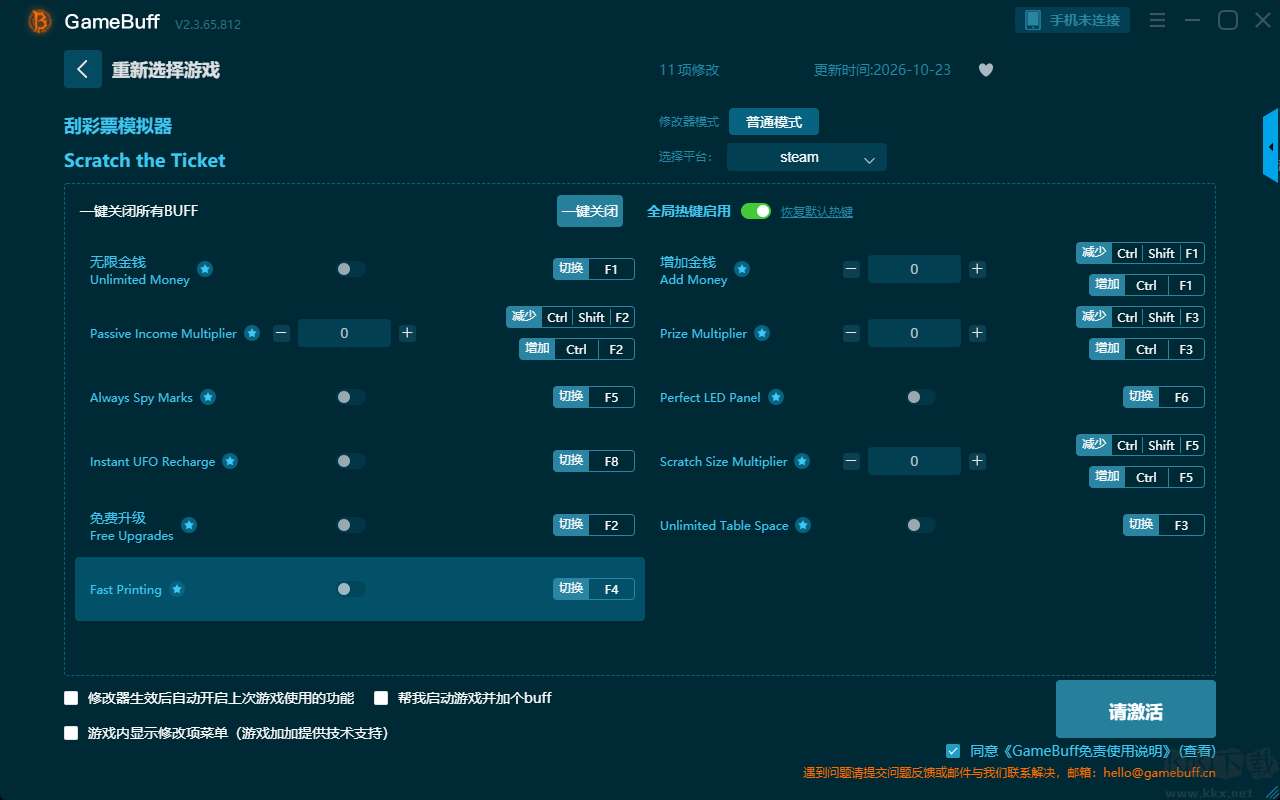Expand the right side panel arrow
This screenshot has width=1280, height=800.
pyautogui.click(x=1271, y=146)
